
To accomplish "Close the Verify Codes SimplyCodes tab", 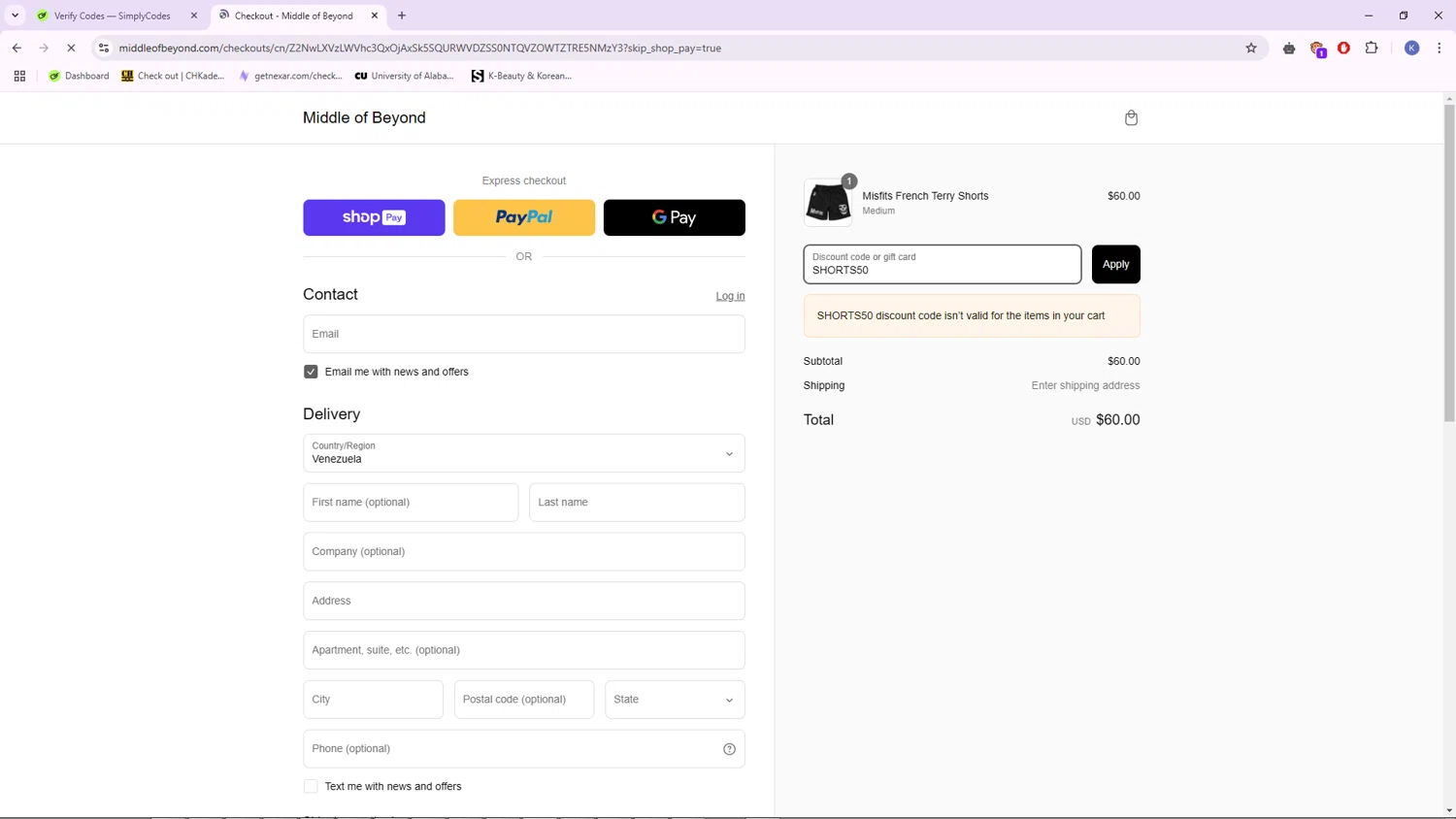I will [194, 16].
